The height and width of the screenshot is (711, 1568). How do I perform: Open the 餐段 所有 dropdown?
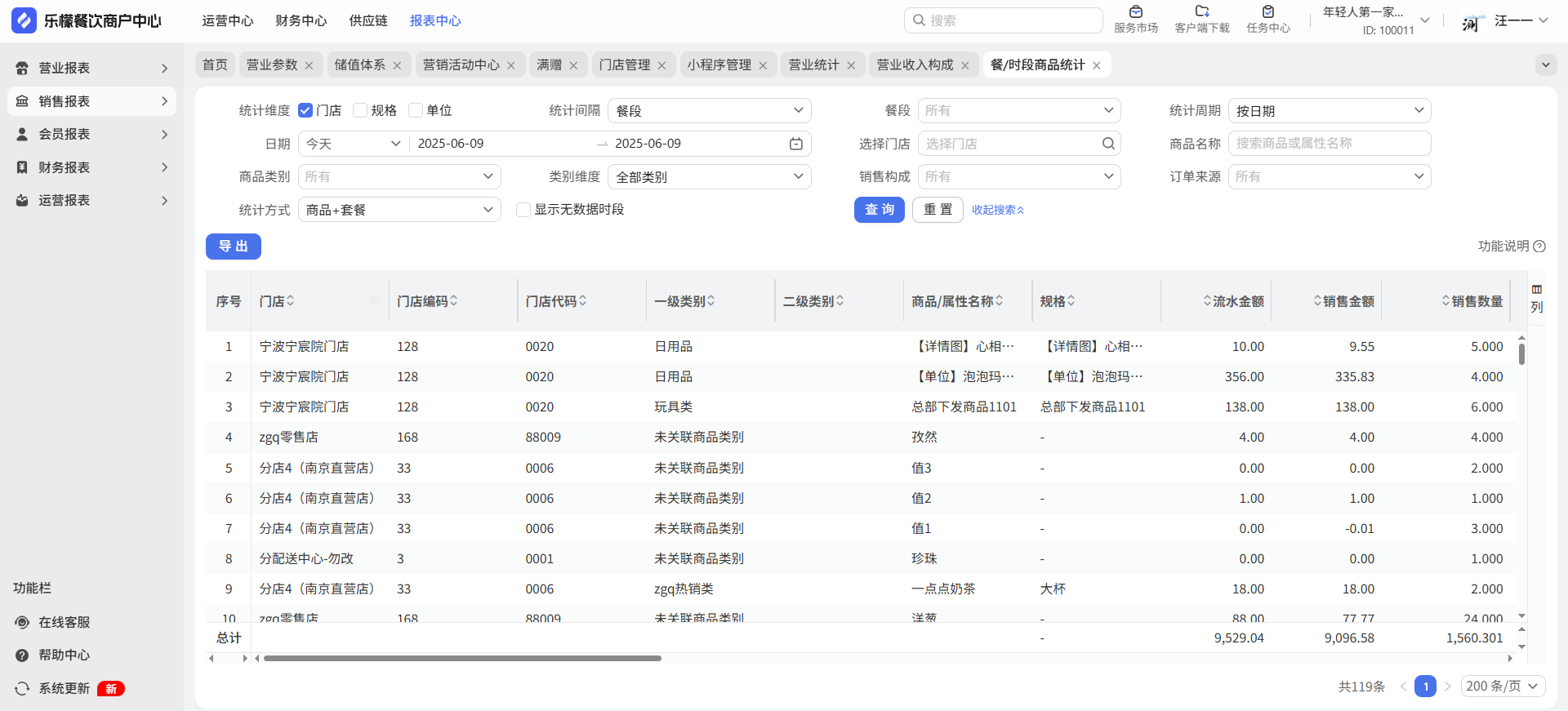(x=1019, y=110)
